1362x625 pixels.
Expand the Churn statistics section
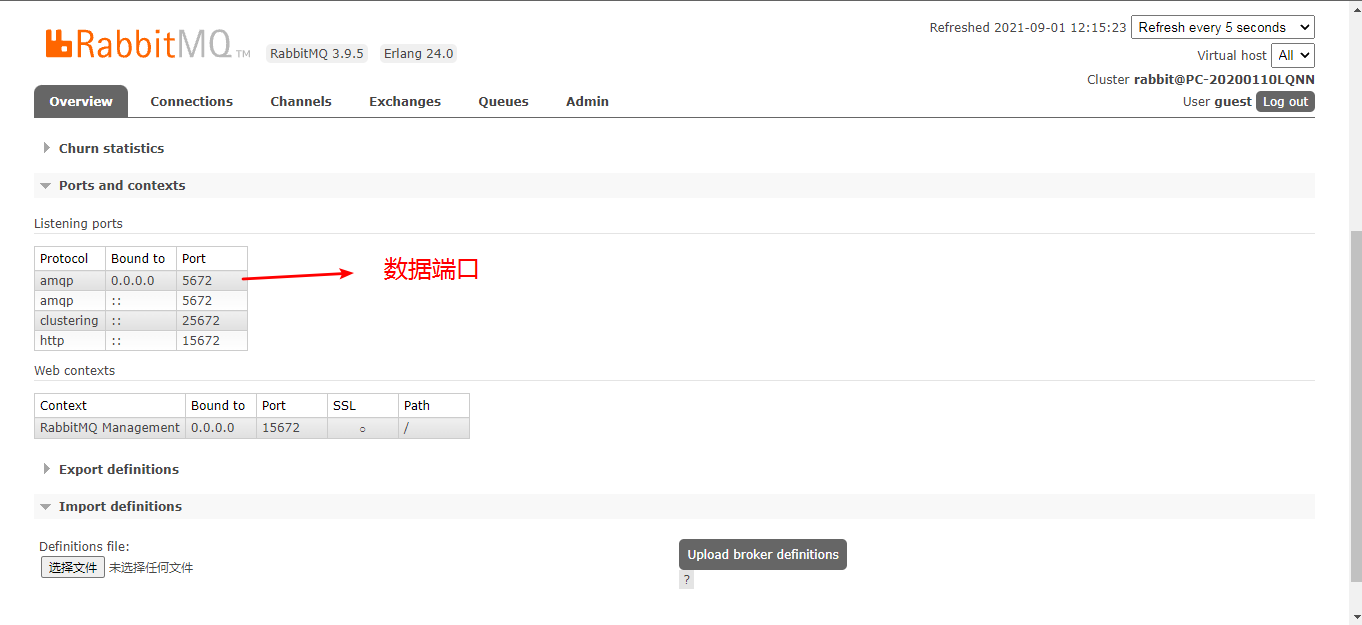[111, 148]
